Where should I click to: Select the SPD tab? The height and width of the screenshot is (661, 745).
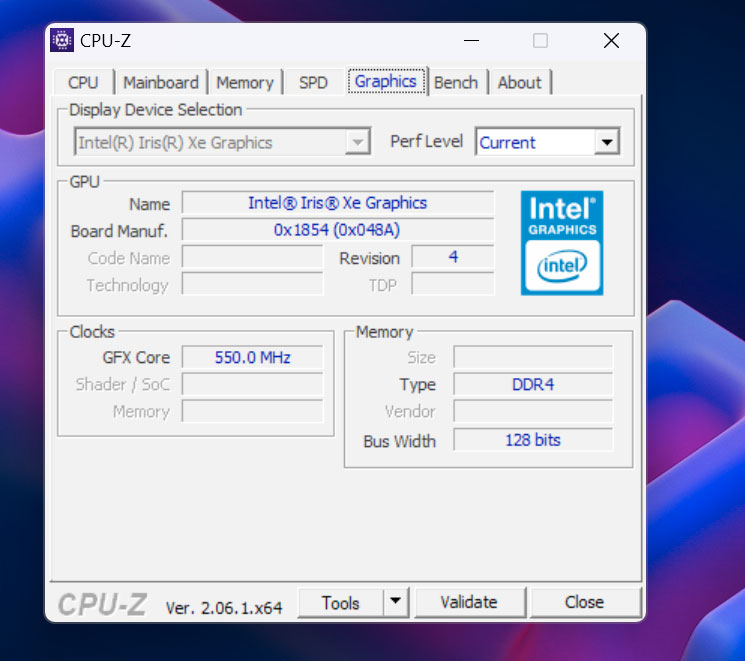[x=313, y=82]
